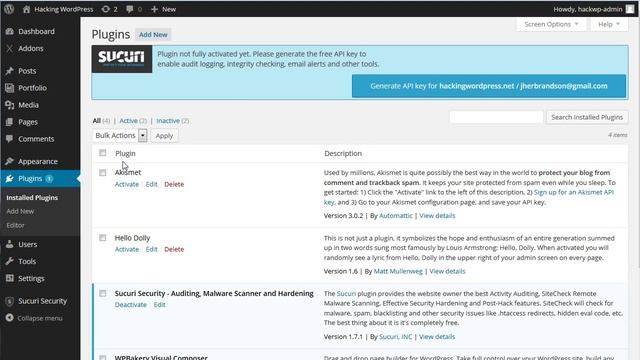This screenshot has height=360, width=640.
Task: Click Add New button beside Plugins heading
Action: (x=153, y=35)
